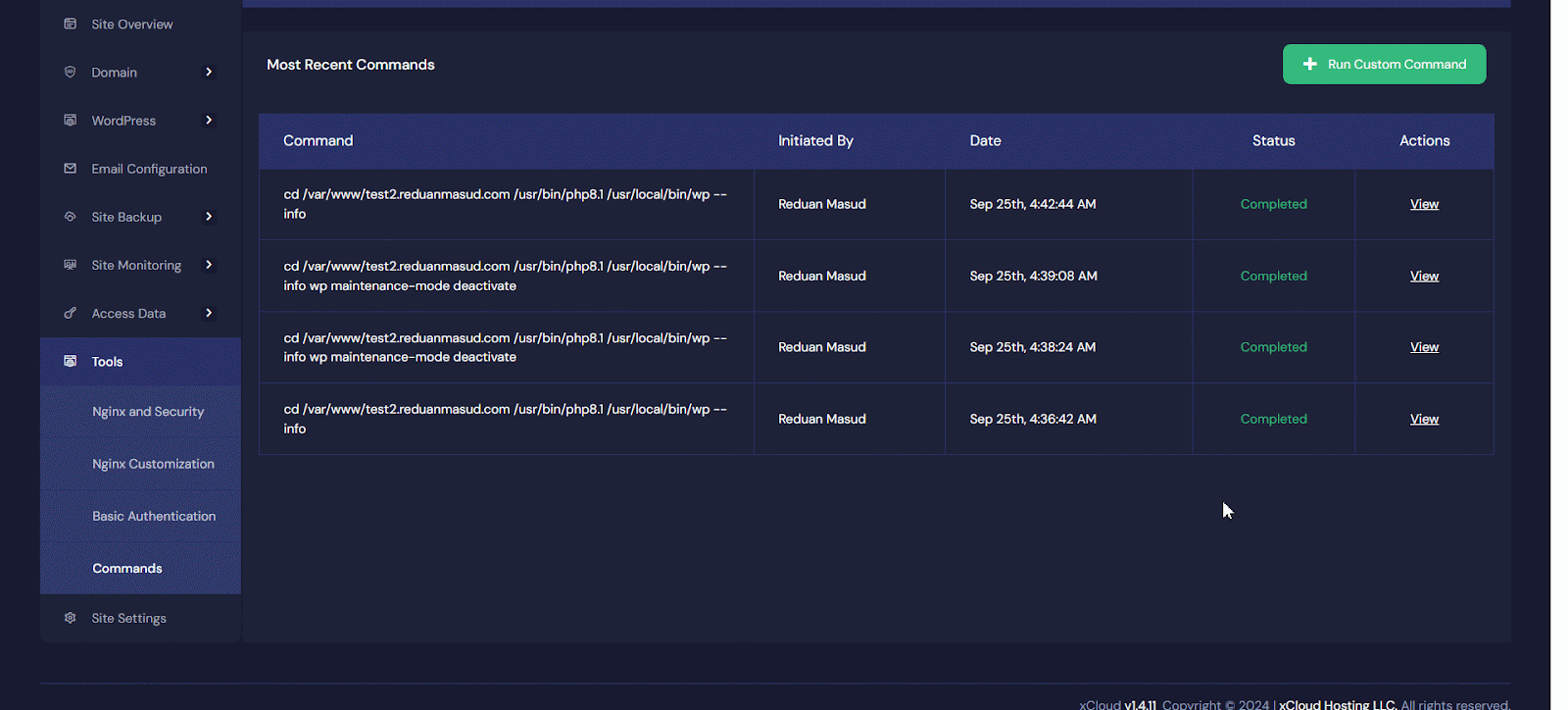This screenshot has width=1568, height=710.
Task: Click the xCloud Hosting LLC footer link
Action: pos(1337,704)
